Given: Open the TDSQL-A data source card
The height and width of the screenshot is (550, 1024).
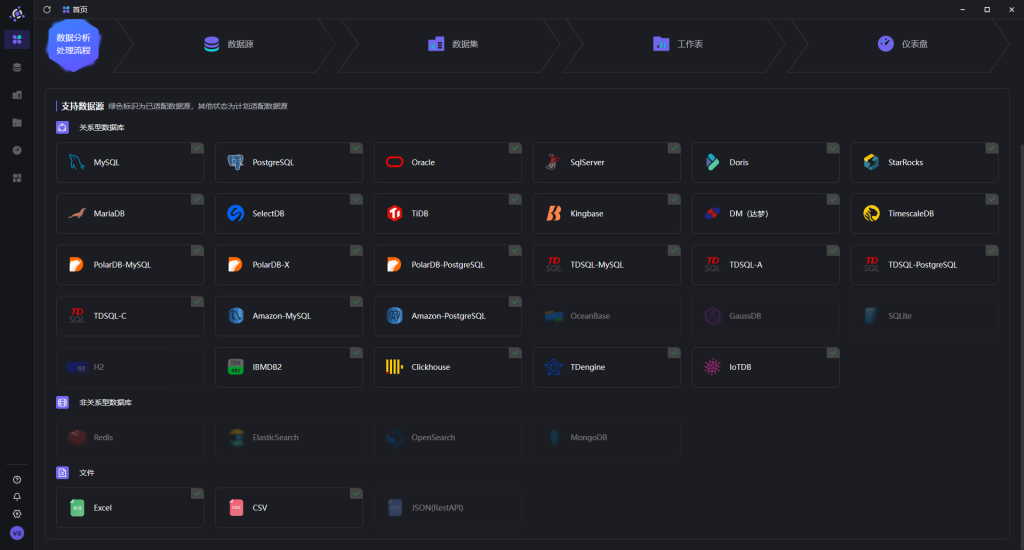Looking at the screenshot, I should point(765,265).
